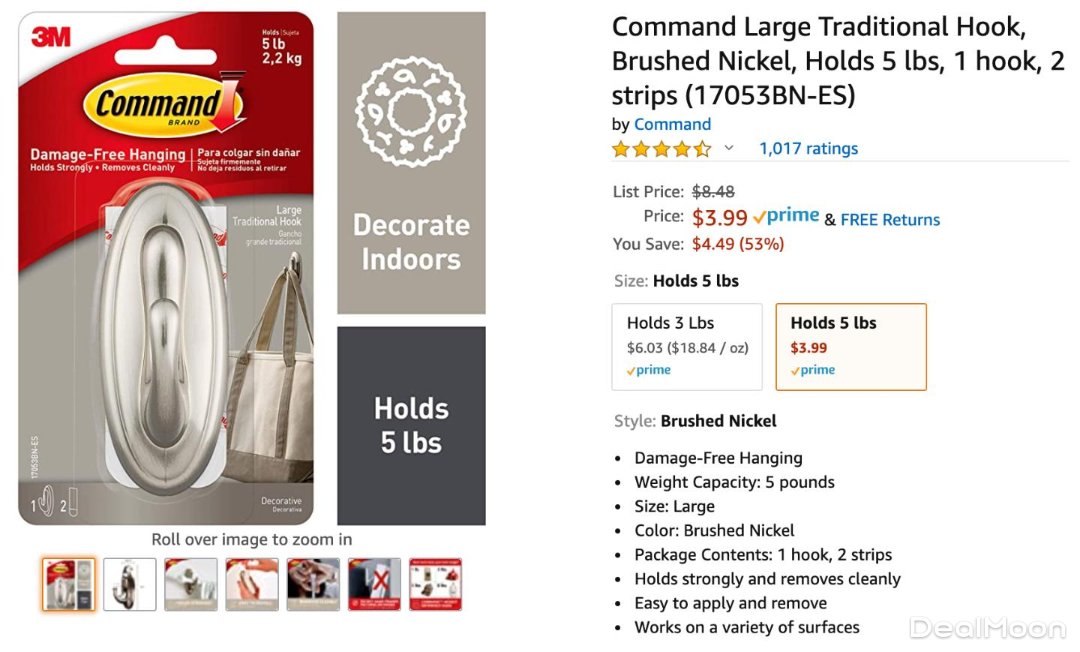The height and width of the screenshot is (652, 1080).
Task: View the second thumbnail showing hook dimensions
Action: (x=130, y=584)
